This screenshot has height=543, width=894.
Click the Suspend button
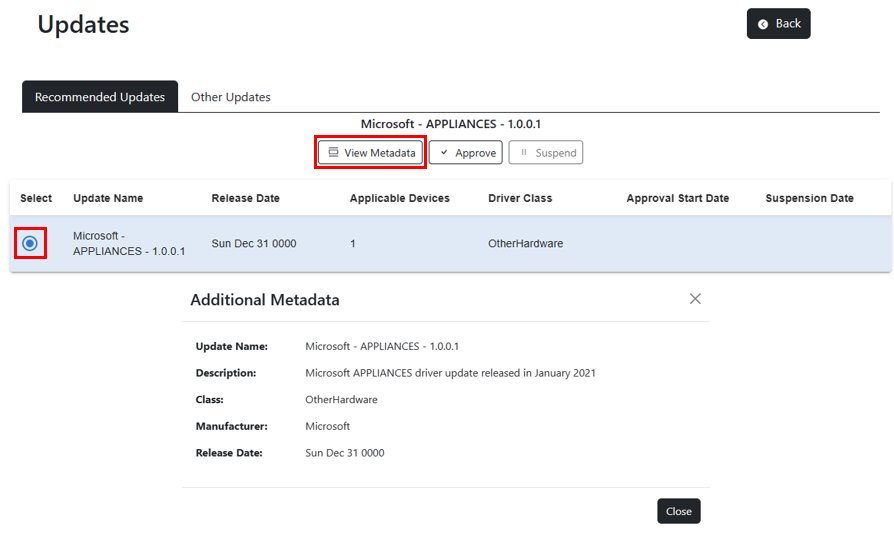pyautogui.click(x=546, y=152)
